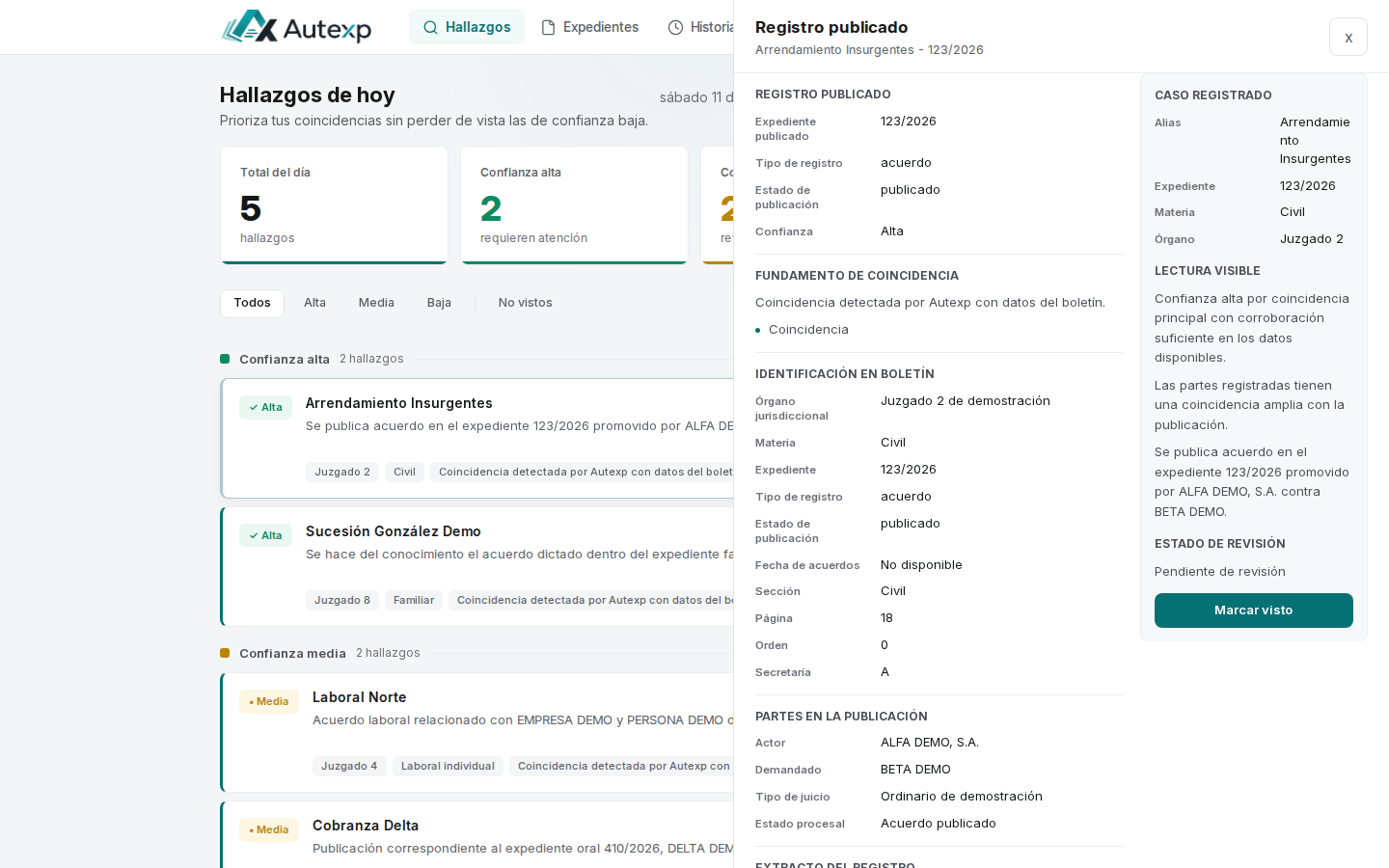The image size is (1389, 868).
Task: Click Marcar visto button
Action: [1253, 610]
